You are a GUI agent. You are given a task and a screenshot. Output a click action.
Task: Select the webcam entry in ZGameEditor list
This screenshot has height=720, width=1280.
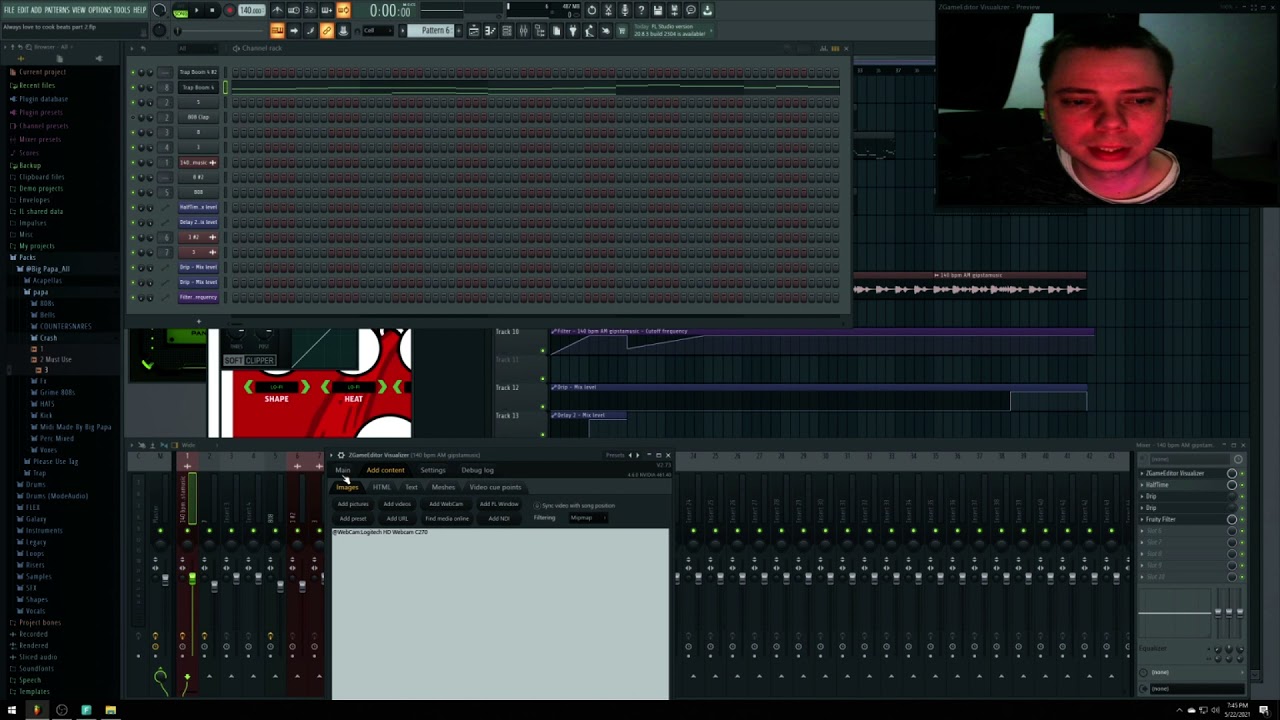coord(380,532)
